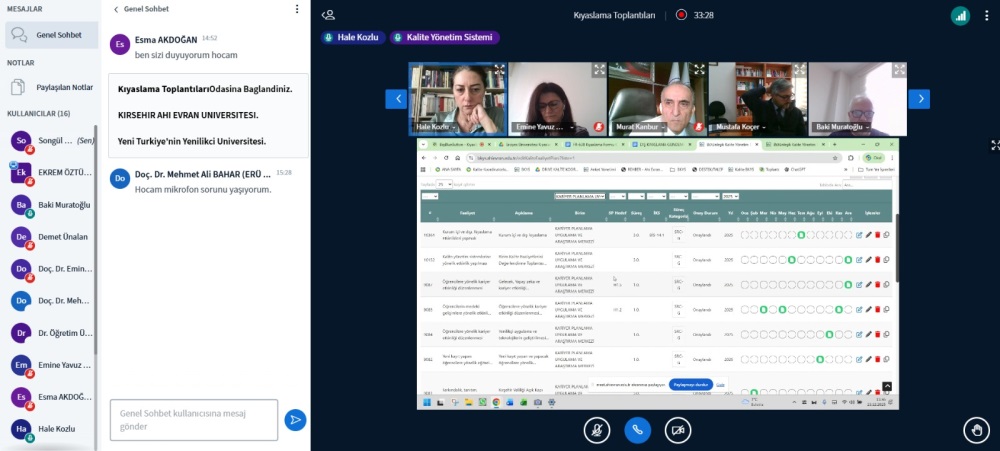
Task: Open the chat options three-dot menu
Action: [x=297, y=9]
